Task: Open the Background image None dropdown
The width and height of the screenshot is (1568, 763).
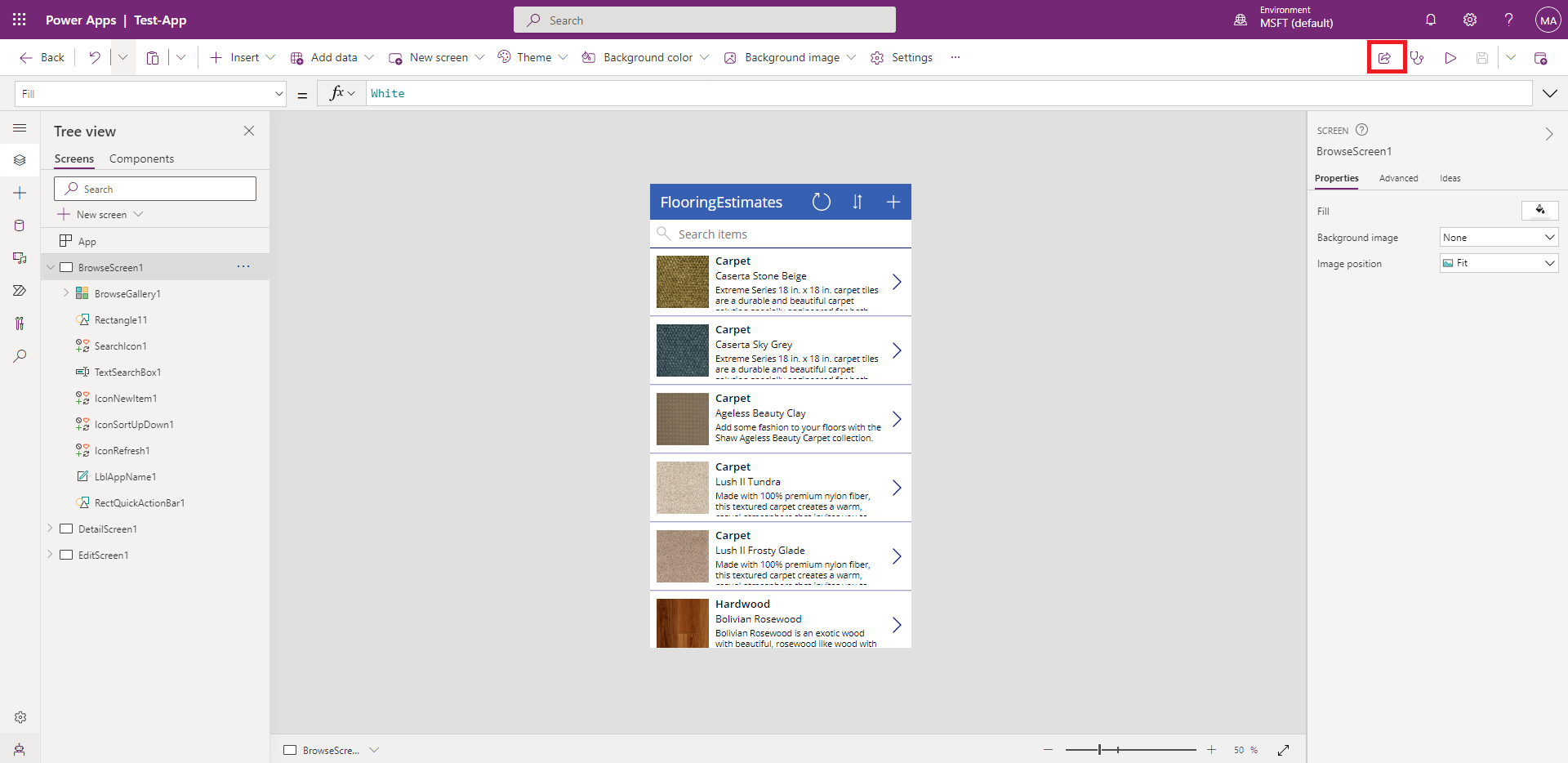Action: pos(1499,238)
